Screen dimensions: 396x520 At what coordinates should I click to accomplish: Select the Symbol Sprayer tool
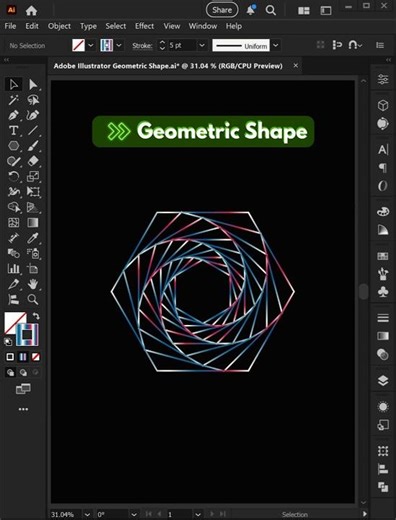click(x=33, y=253)
